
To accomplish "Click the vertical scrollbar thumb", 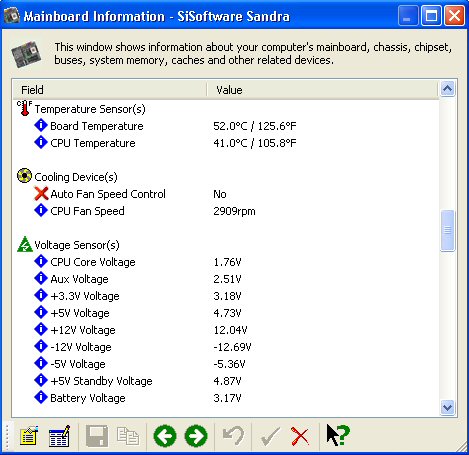I will pos(447,230).
